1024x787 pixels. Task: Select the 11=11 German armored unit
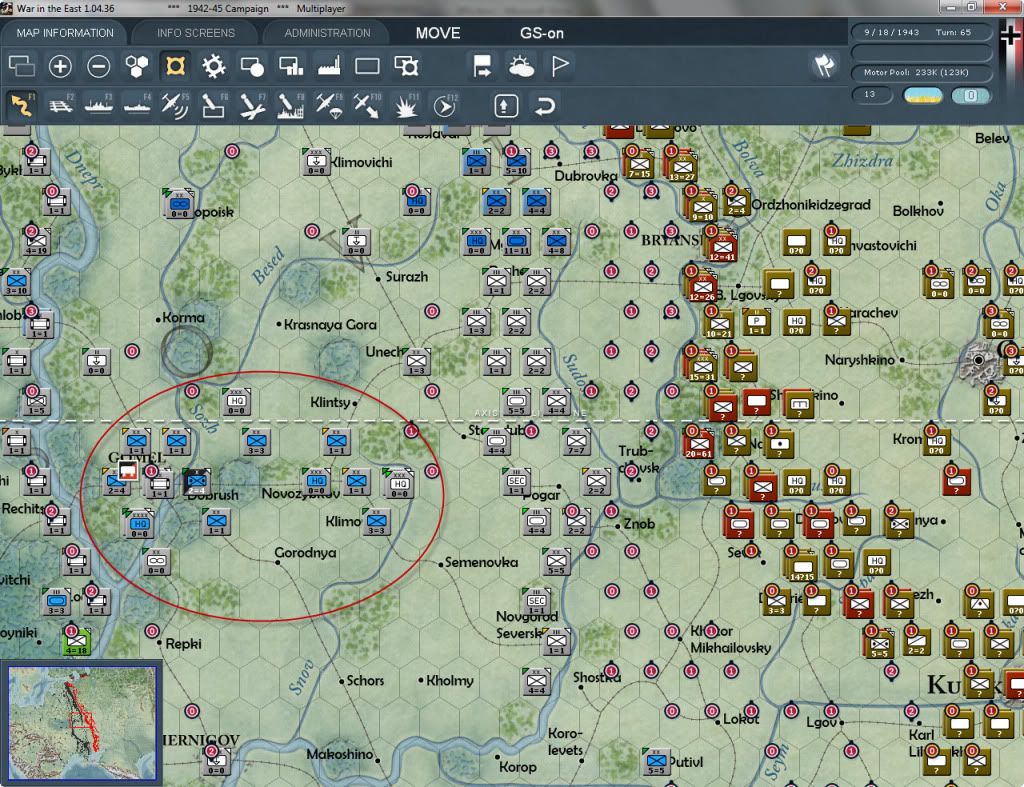point(517,242)
